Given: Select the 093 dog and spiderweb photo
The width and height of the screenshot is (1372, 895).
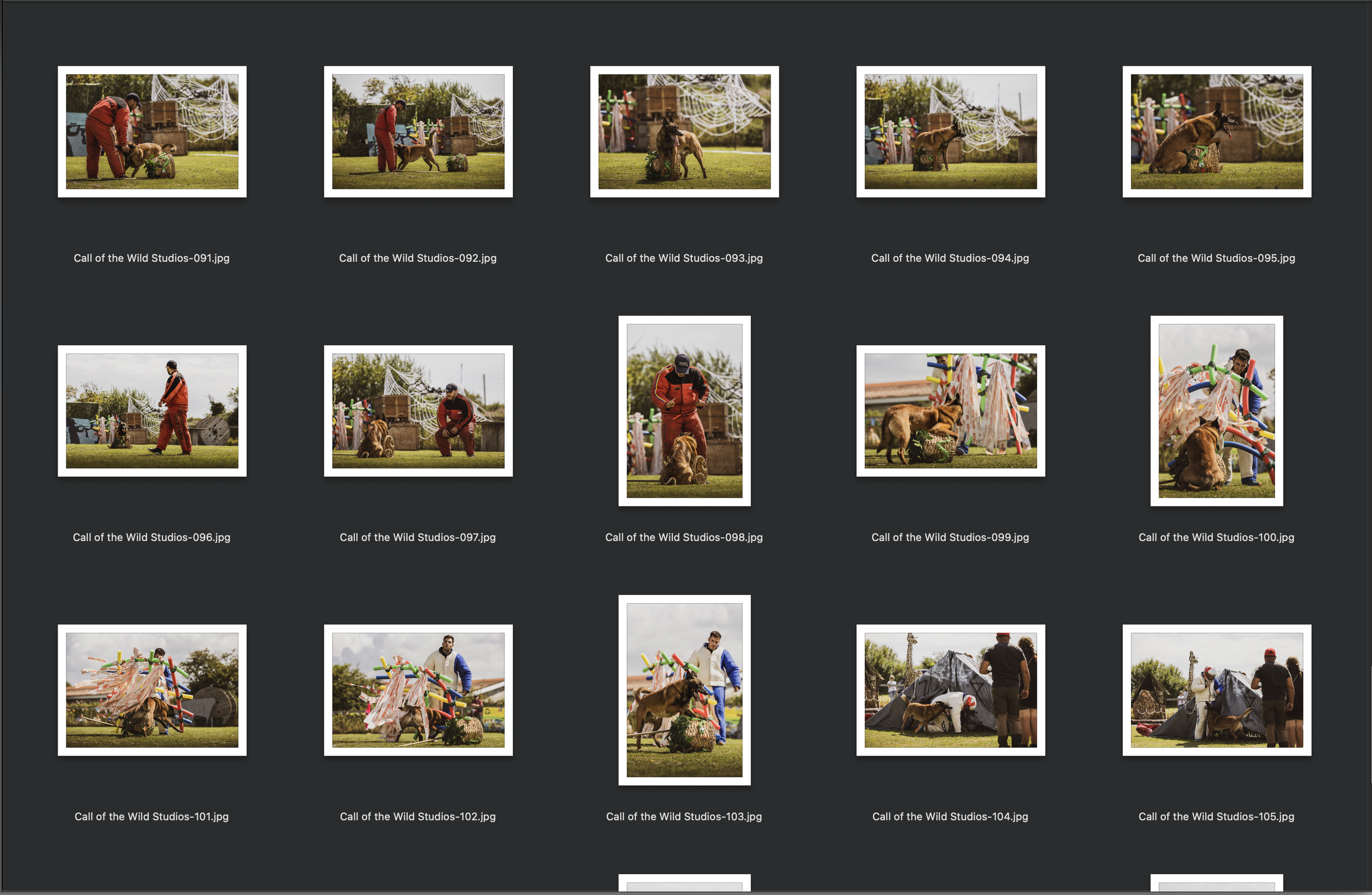Looking at the screenshot, I should pyautogui.click(x=684, y=131).
